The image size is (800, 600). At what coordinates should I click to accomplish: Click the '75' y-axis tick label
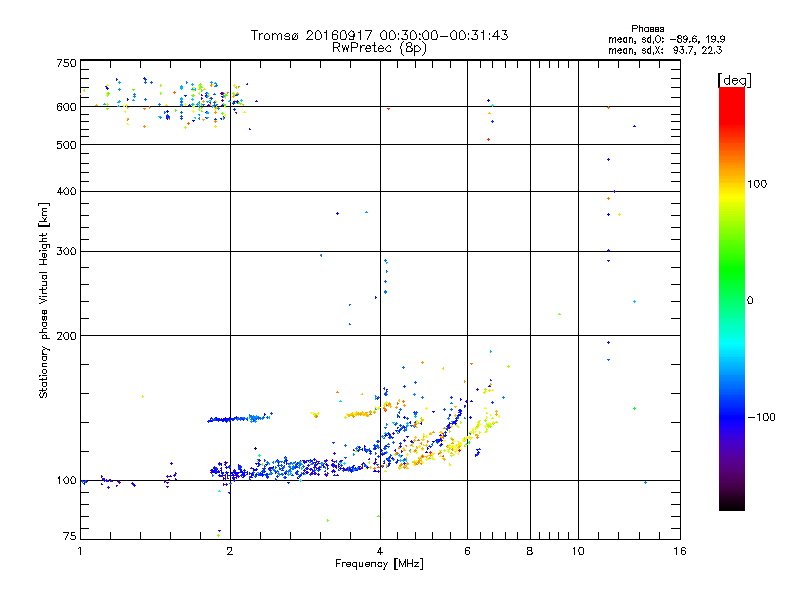pyautogui.click(x=70, y=536)
